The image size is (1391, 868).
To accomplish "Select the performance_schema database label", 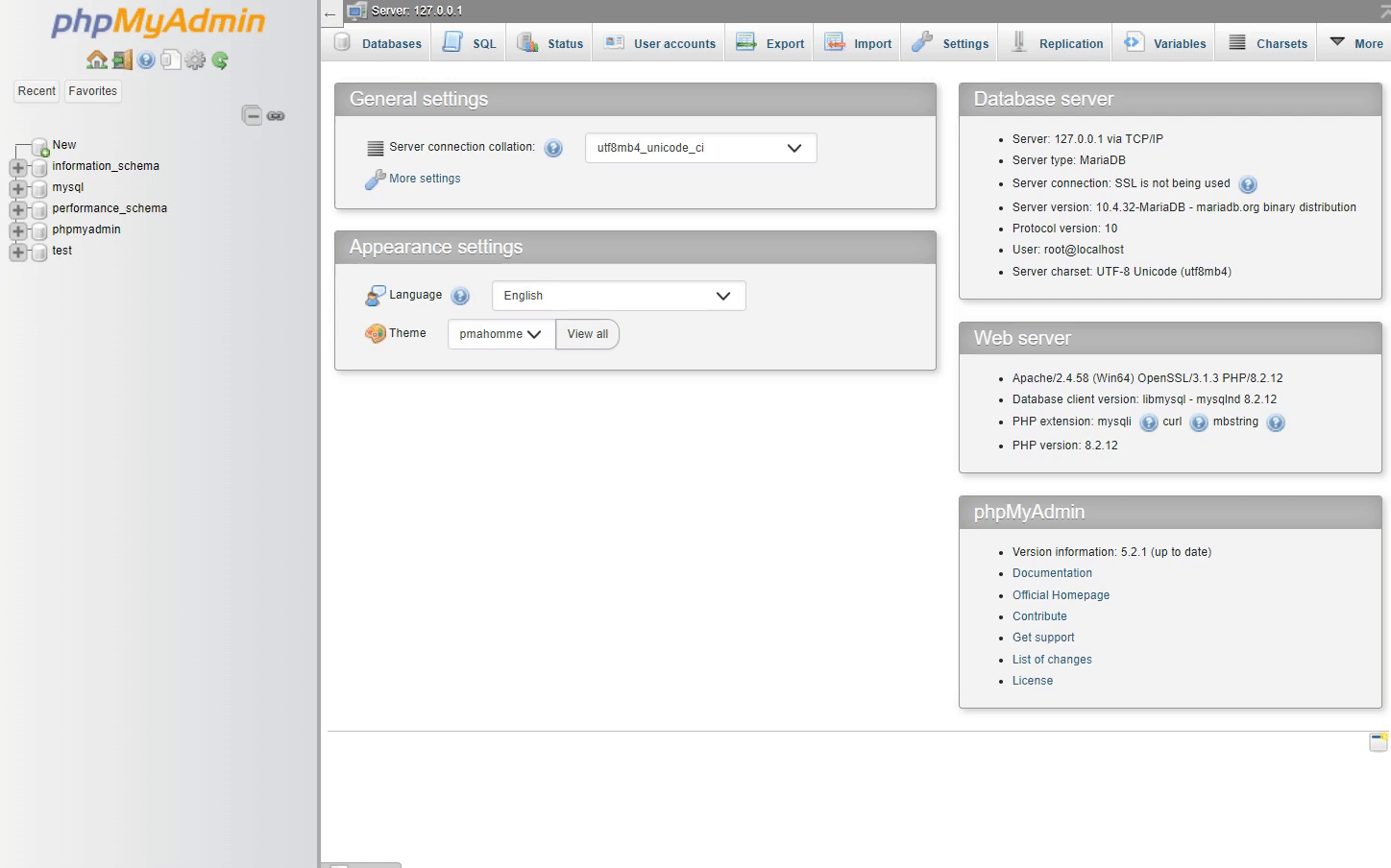I will [x=110, y=208].
